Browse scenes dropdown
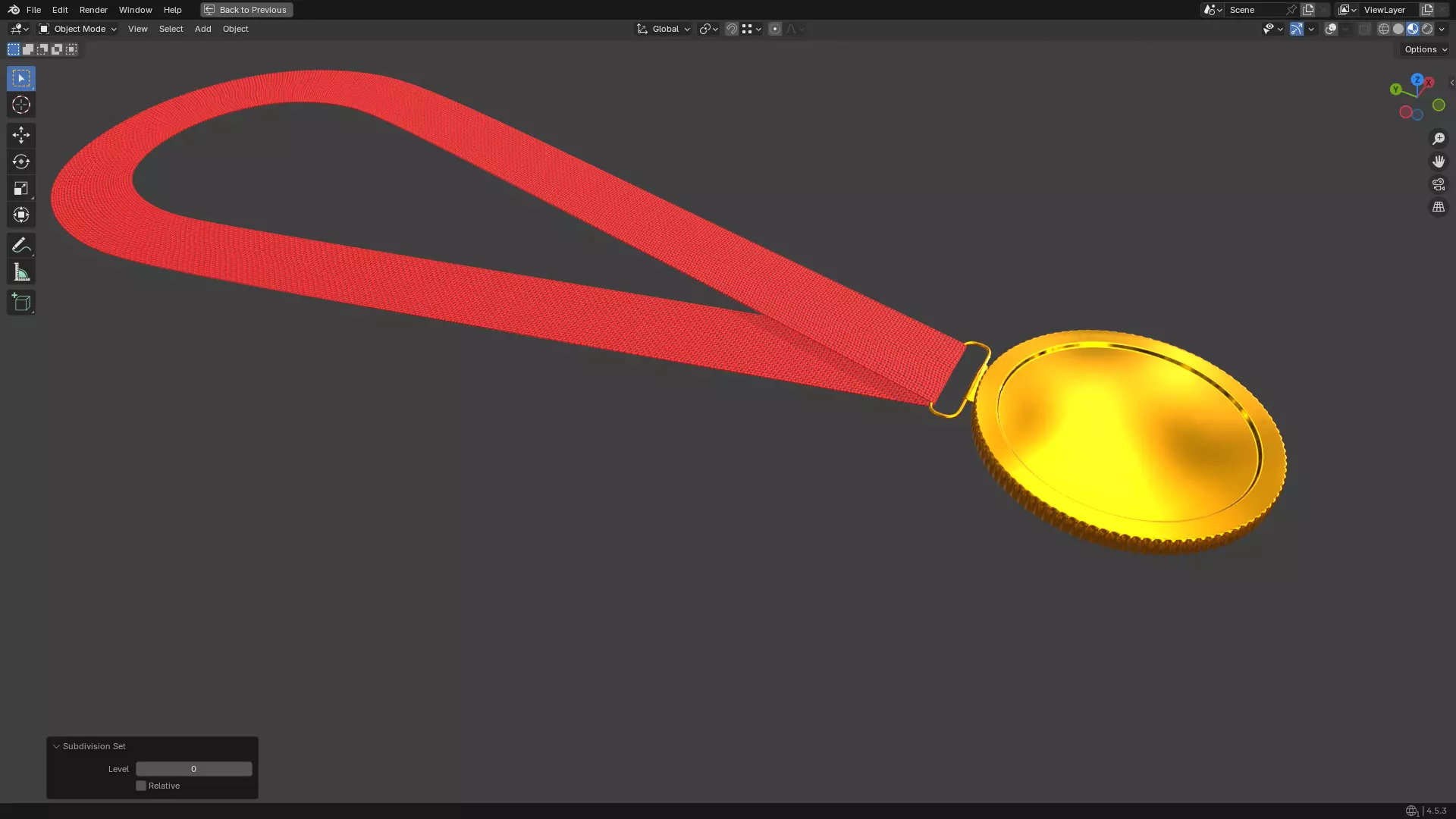Screen dimensions: 1456x819 coord(1213,10)
